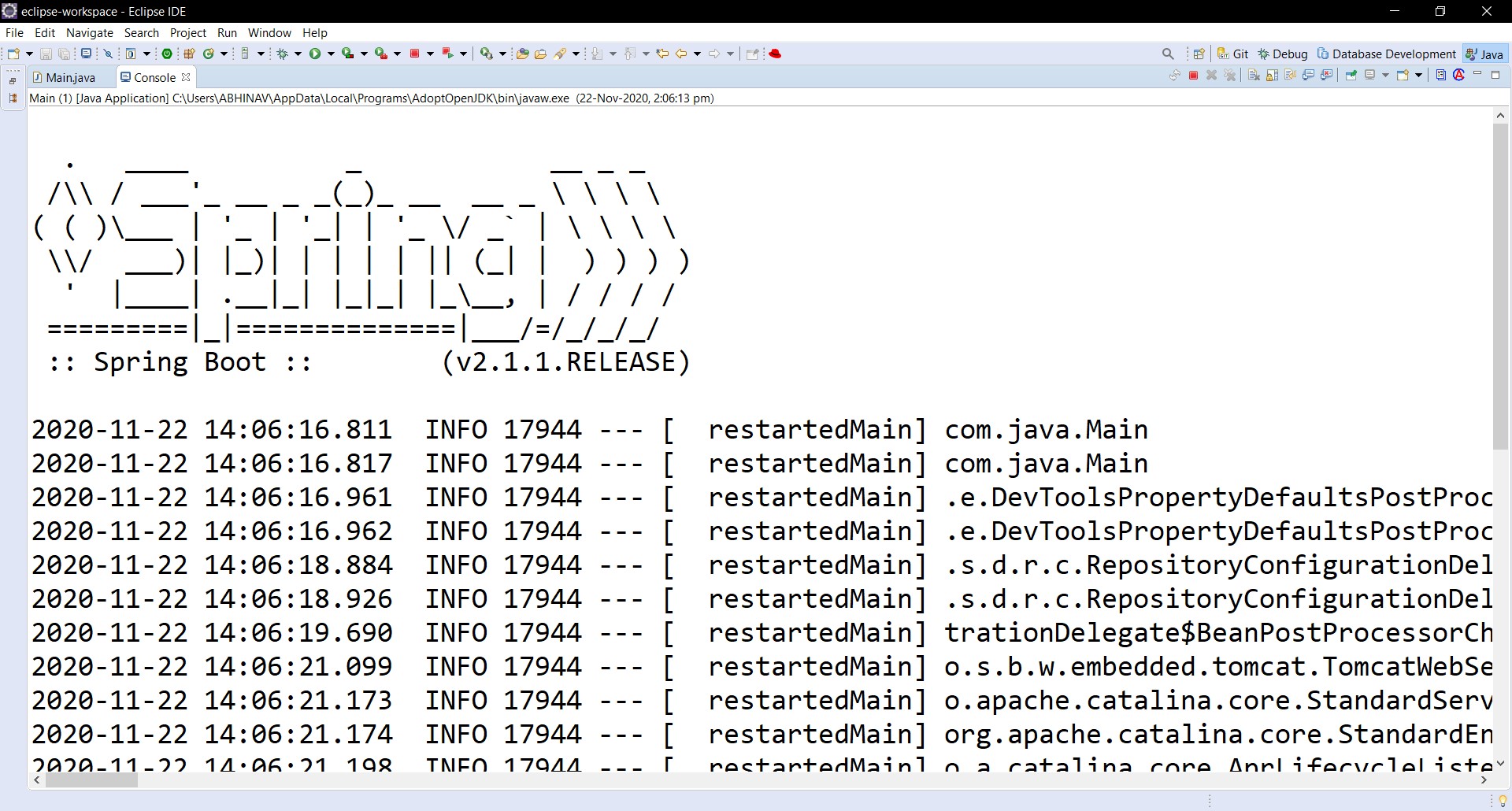Click the Debug bug icon in toolbar

282,54
